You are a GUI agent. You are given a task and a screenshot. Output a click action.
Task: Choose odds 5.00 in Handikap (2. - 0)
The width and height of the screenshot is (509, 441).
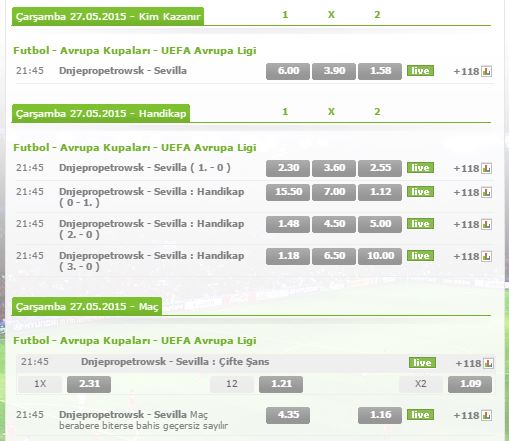click(380, 224)
